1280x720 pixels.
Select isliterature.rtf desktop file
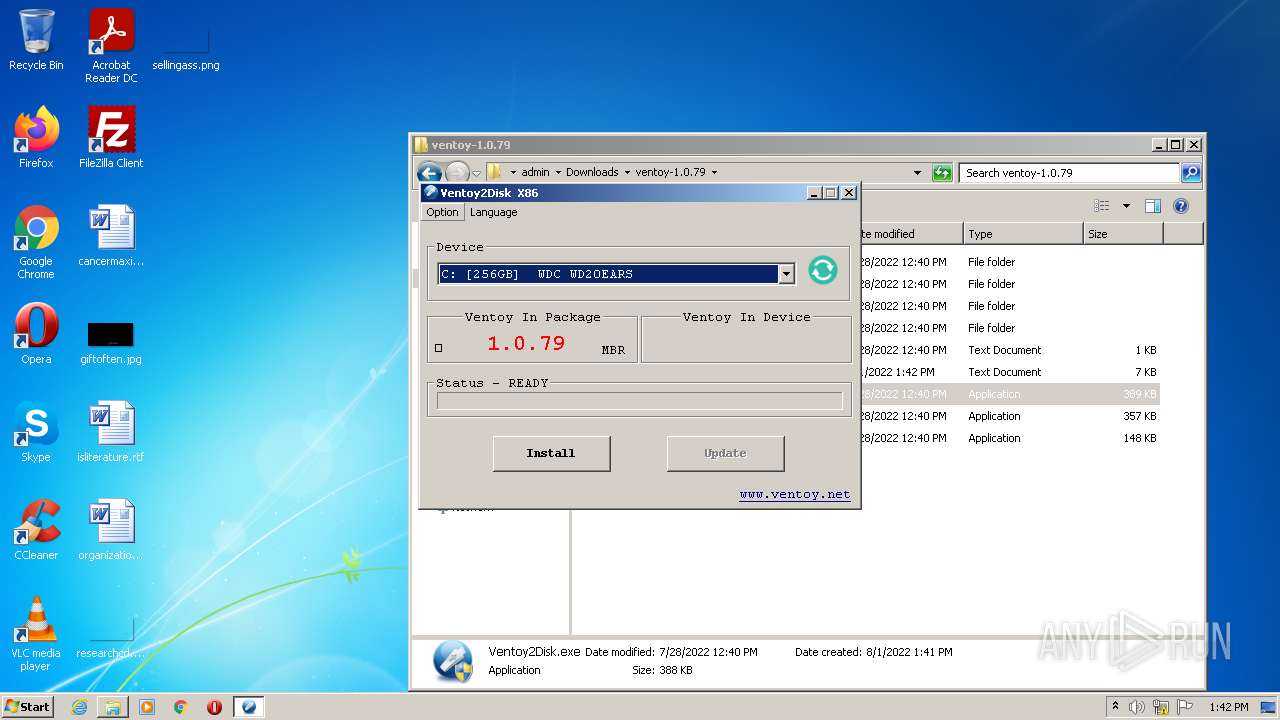click(x=111, y=432)
